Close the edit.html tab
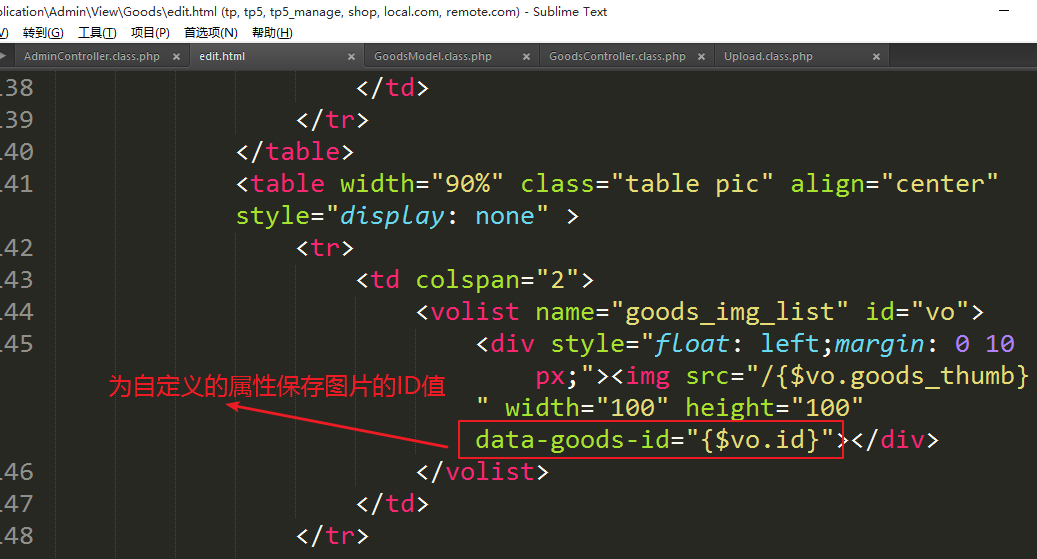 point(351,57)
